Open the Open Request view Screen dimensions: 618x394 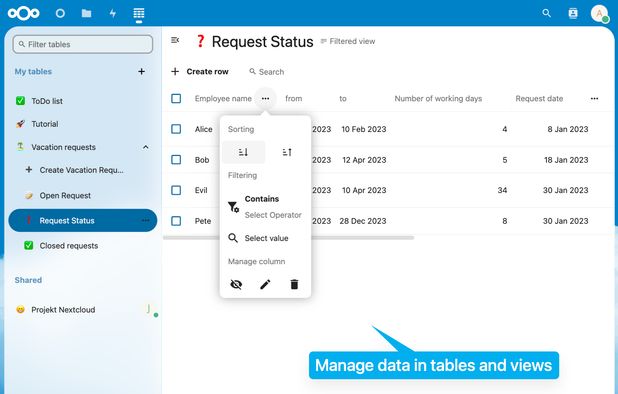click(82, 195)
